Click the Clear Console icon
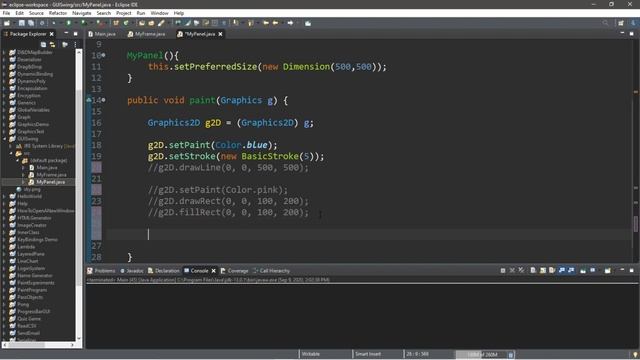 (533, 271)
